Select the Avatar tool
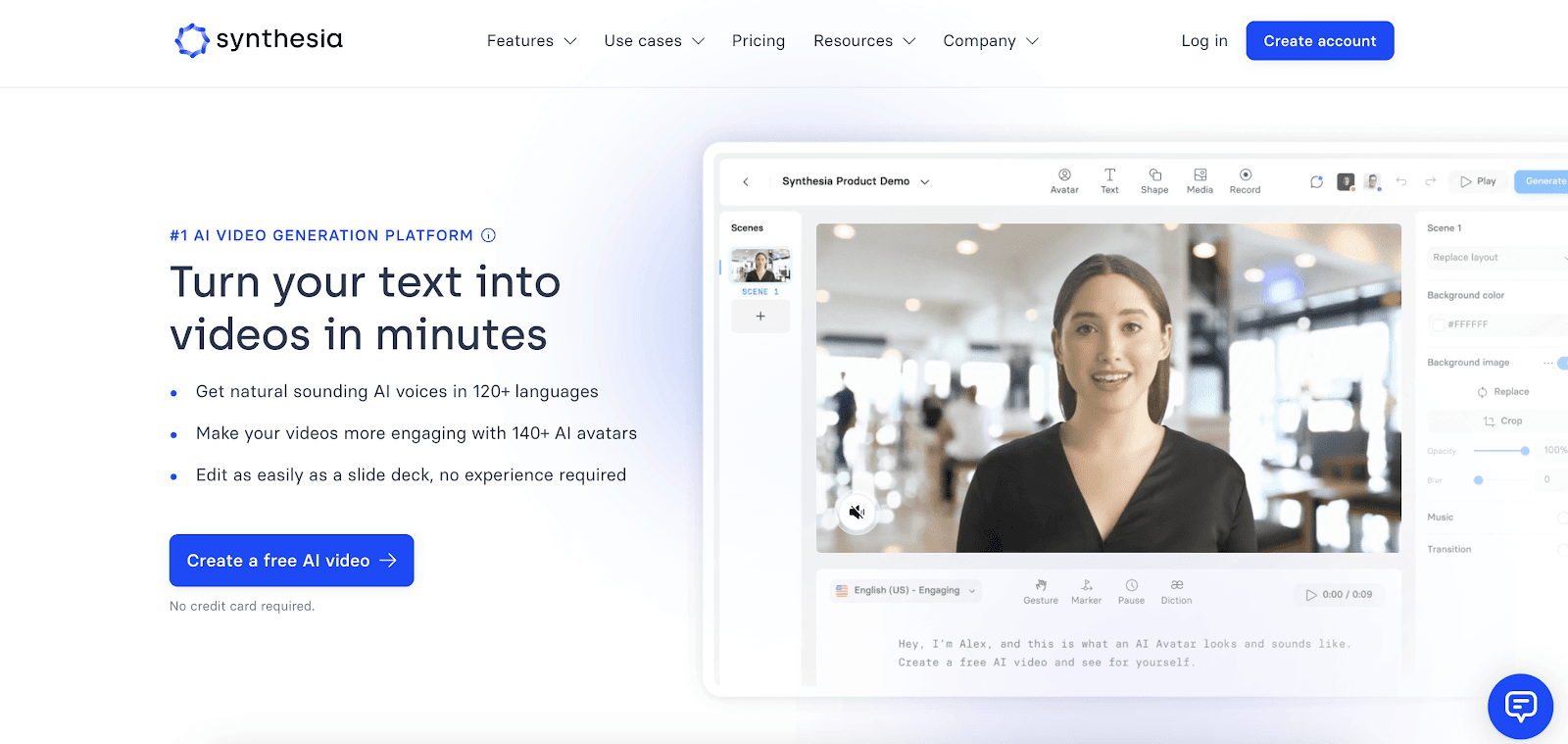 [1064, 181]
